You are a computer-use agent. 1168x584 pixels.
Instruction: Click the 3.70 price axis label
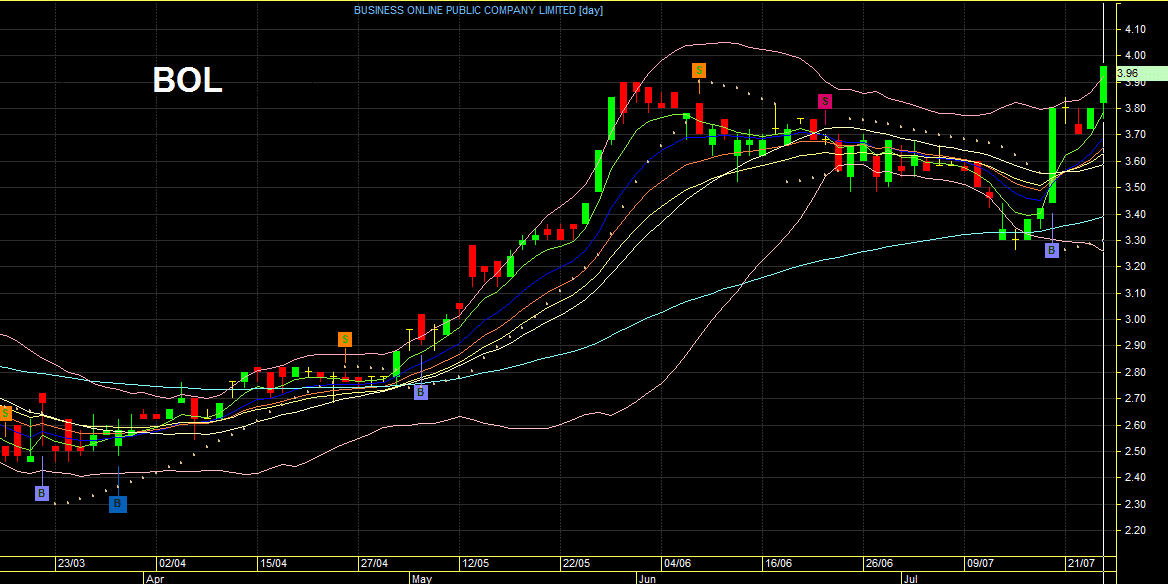coord(1136,135)
